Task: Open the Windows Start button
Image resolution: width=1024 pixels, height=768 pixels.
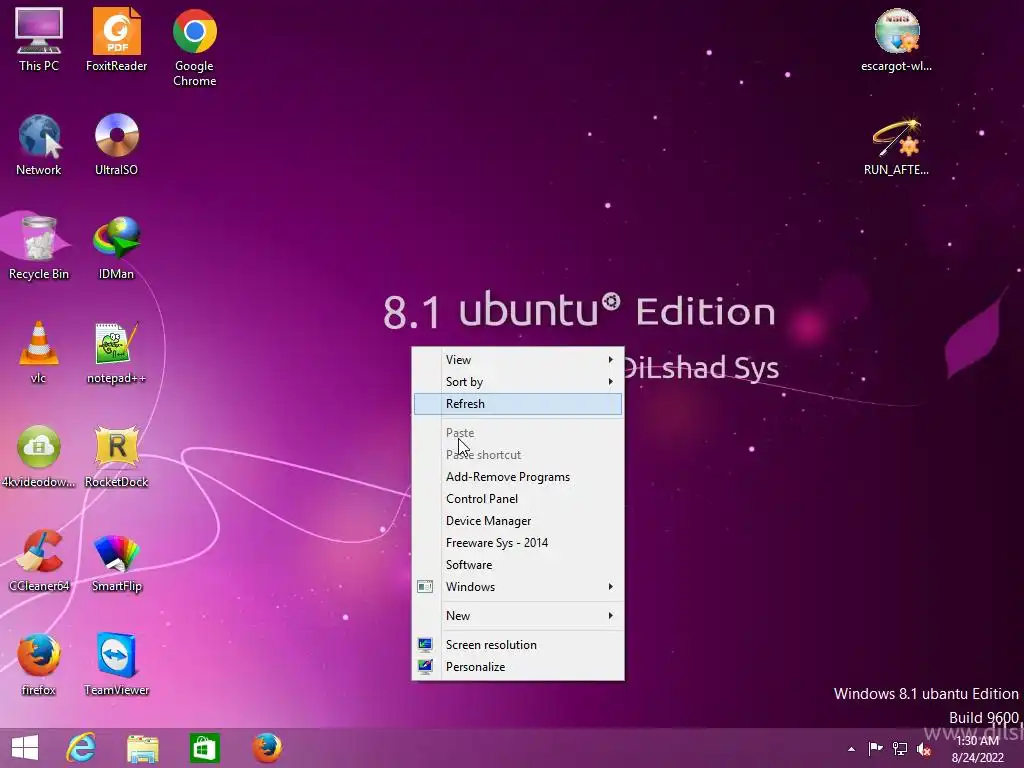Action: 25,748
